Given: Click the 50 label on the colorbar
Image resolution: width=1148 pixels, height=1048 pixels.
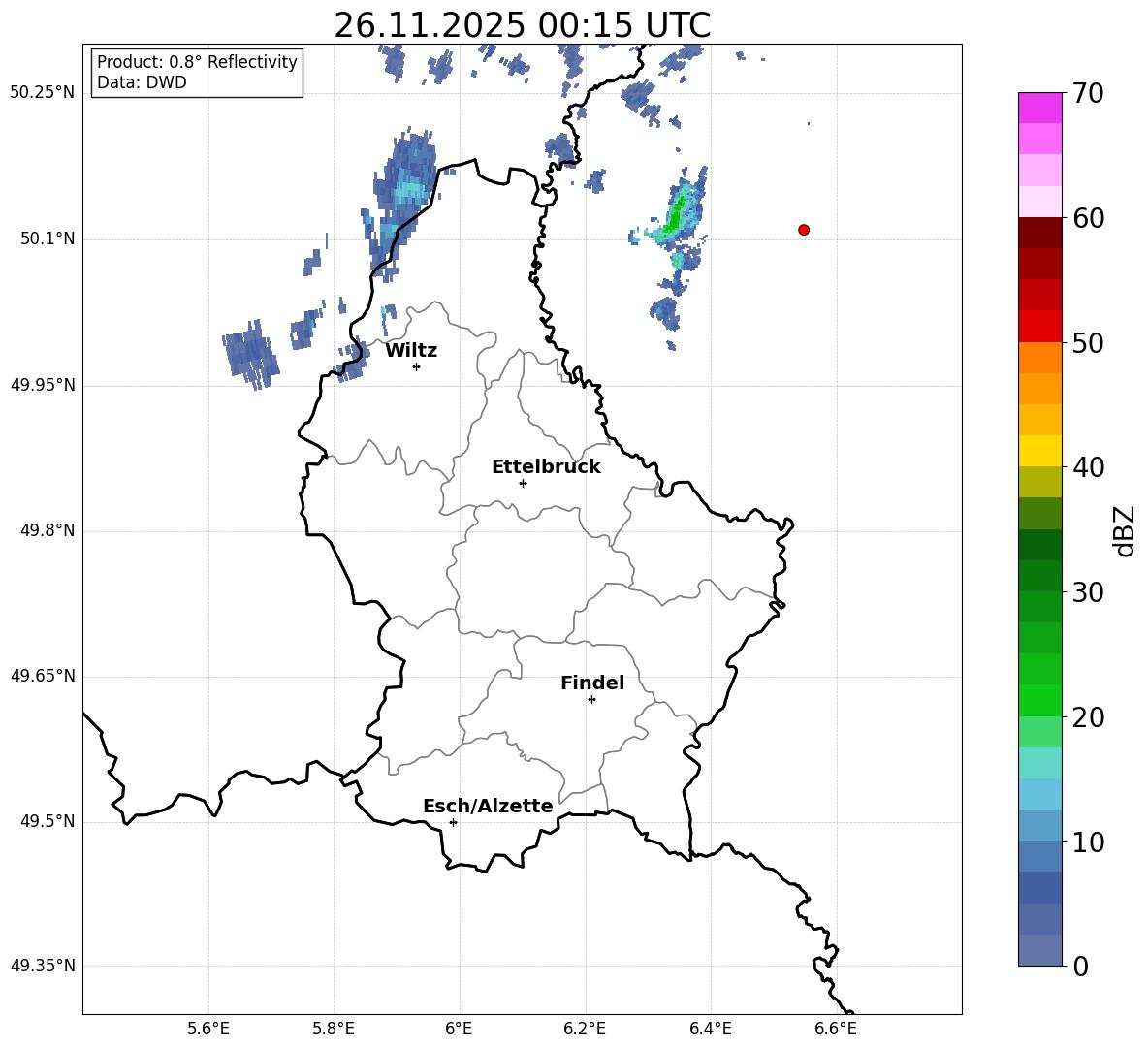Looking at the screenshot, I should click(x=1088, y=342).
